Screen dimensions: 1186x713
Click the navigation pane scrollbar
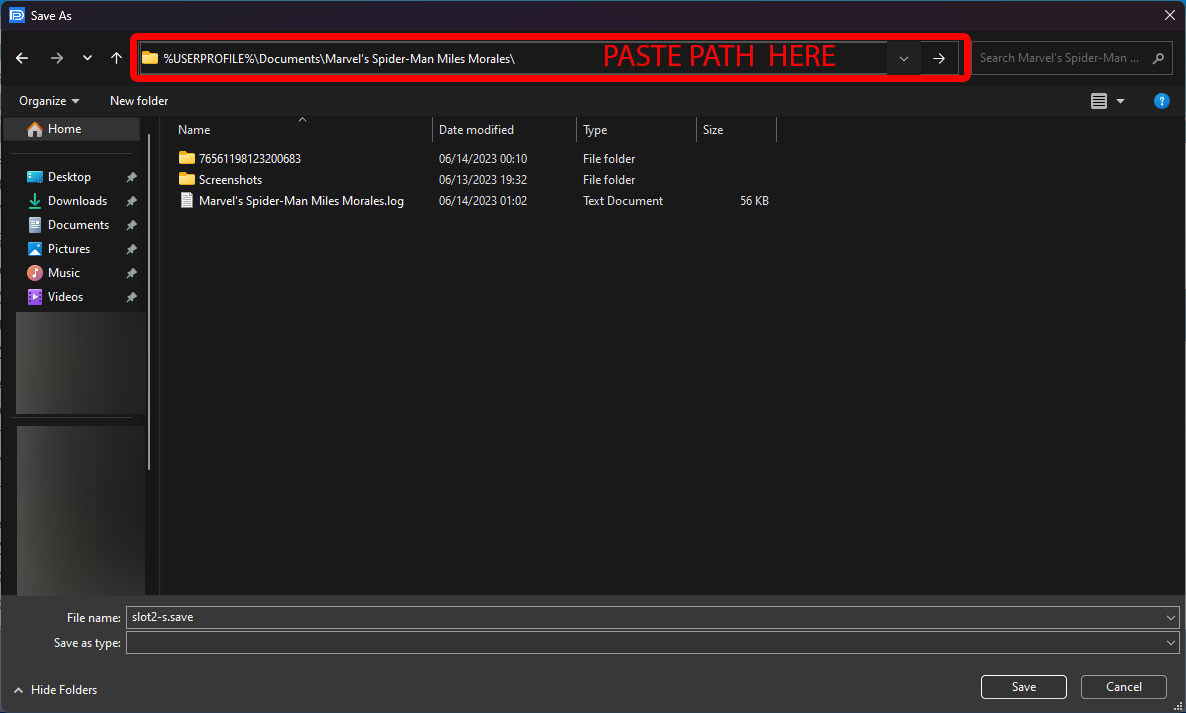coord(149,302)
